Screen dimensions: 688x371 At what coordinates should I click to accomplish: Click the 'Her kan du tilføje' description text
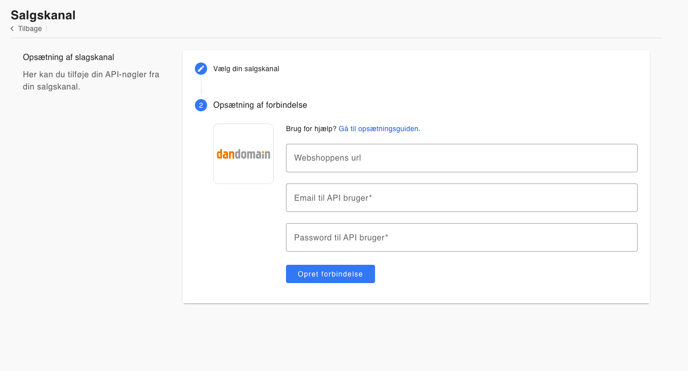pos(91,81)
